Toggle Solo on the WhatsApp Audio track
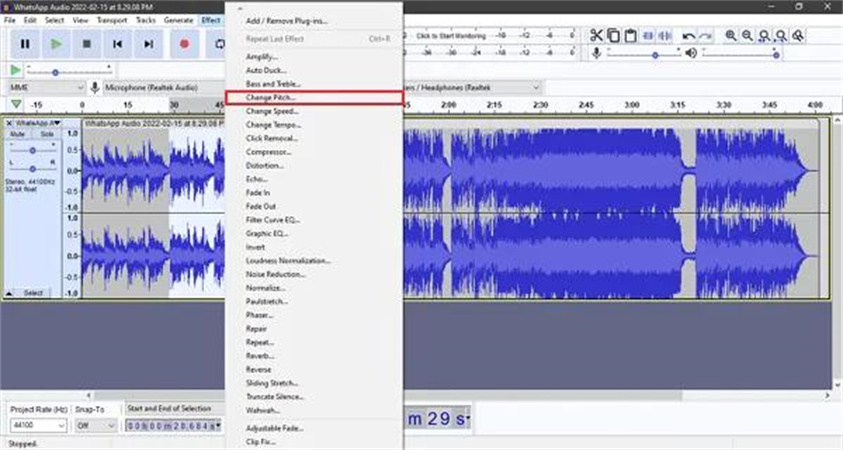The image size is (843, 450). point(46,133)
